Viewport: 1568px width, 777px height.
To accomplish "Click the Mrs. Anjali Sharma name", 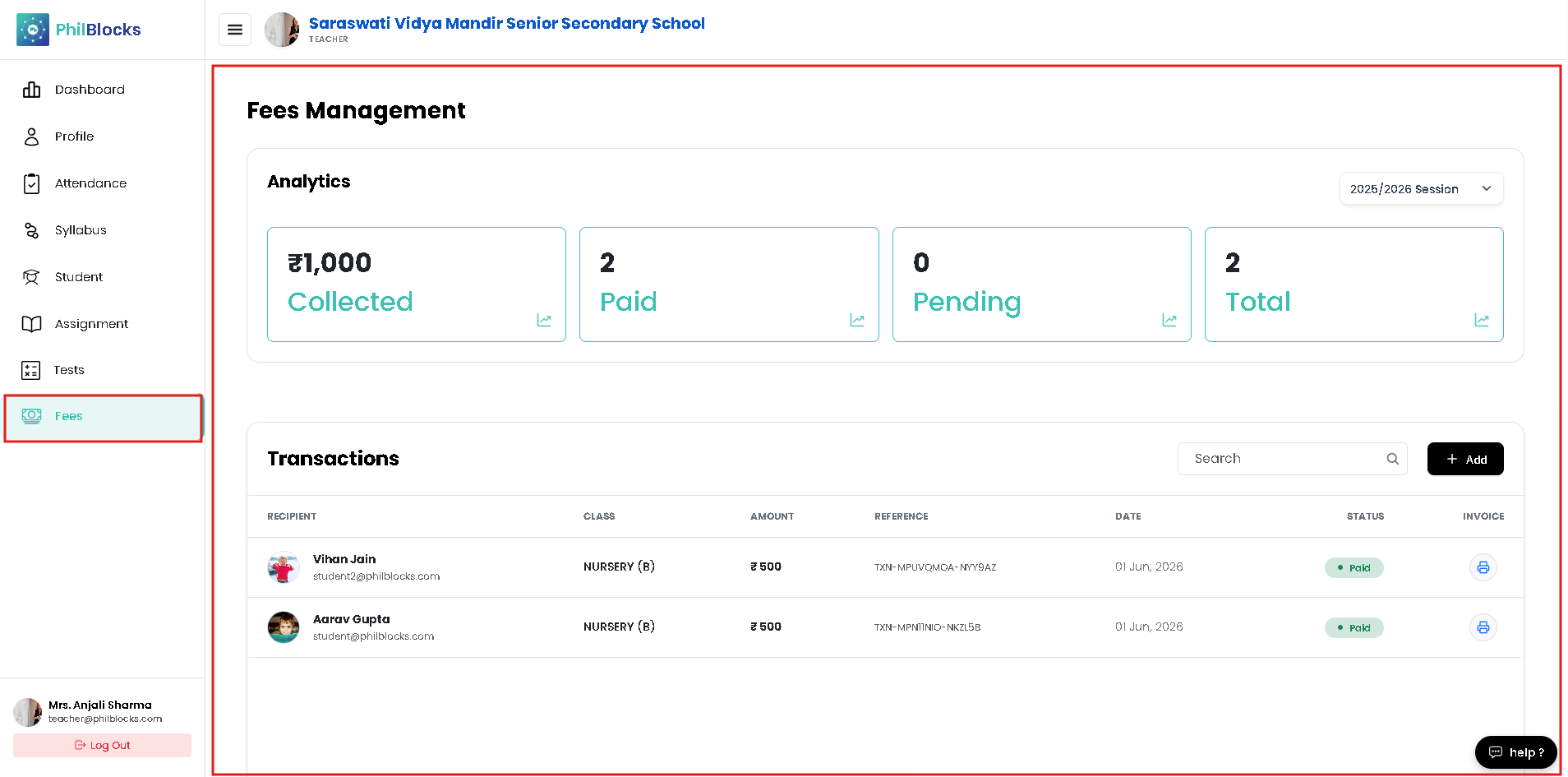I will [x=100, y=705].
